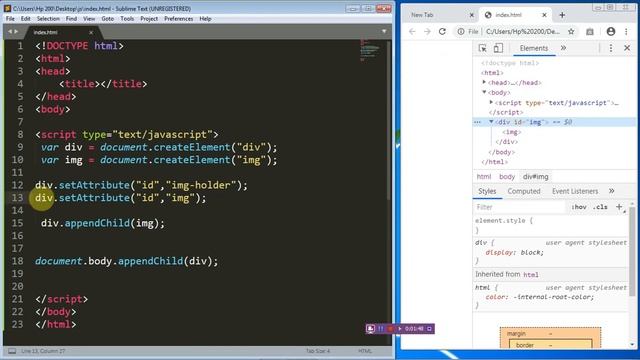Click the DevTools styles pane scrollbar
640x360 pixels.
pos(632,251)
